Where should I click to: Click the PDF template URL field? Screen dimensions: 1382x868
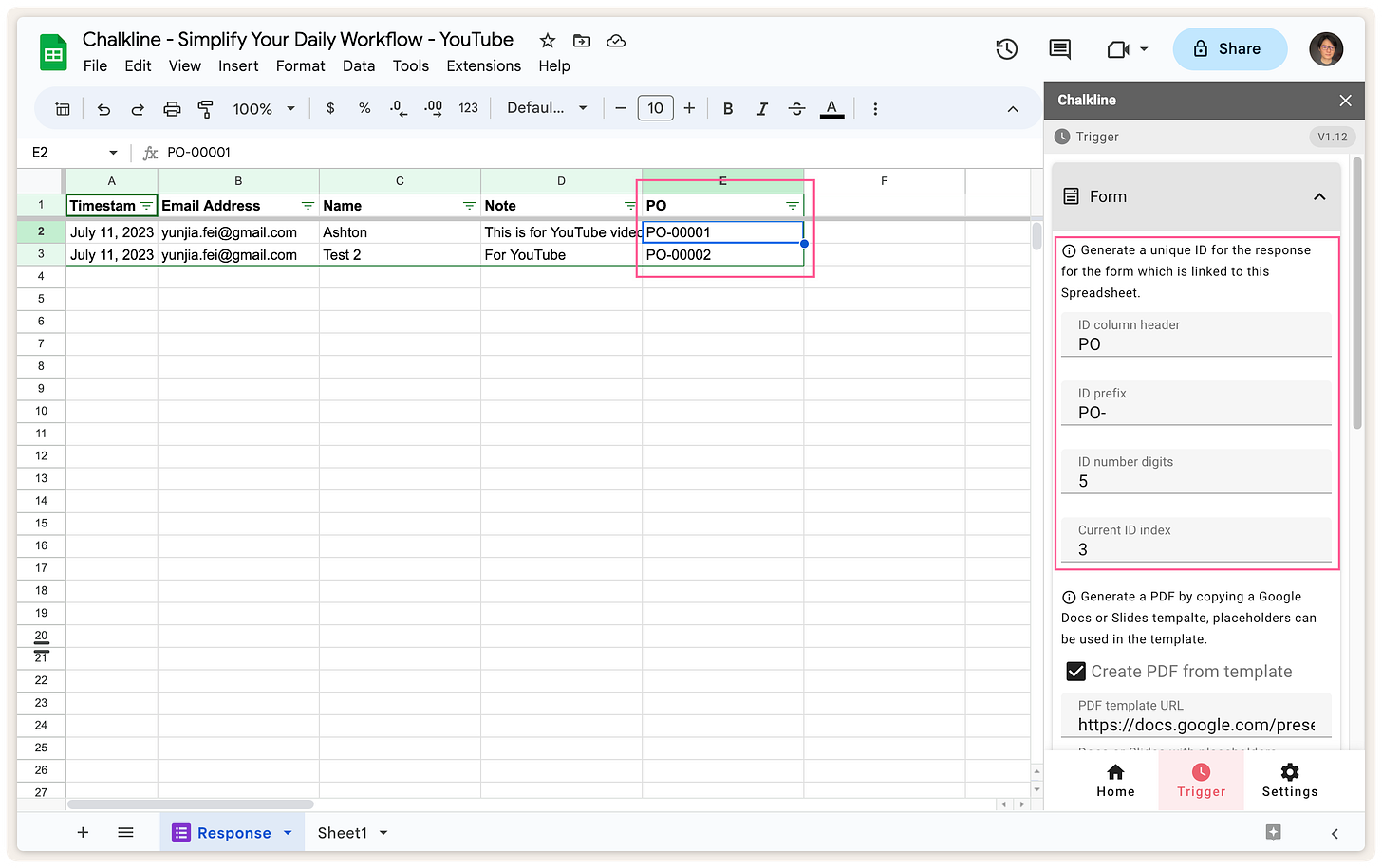coord(1196,715)
